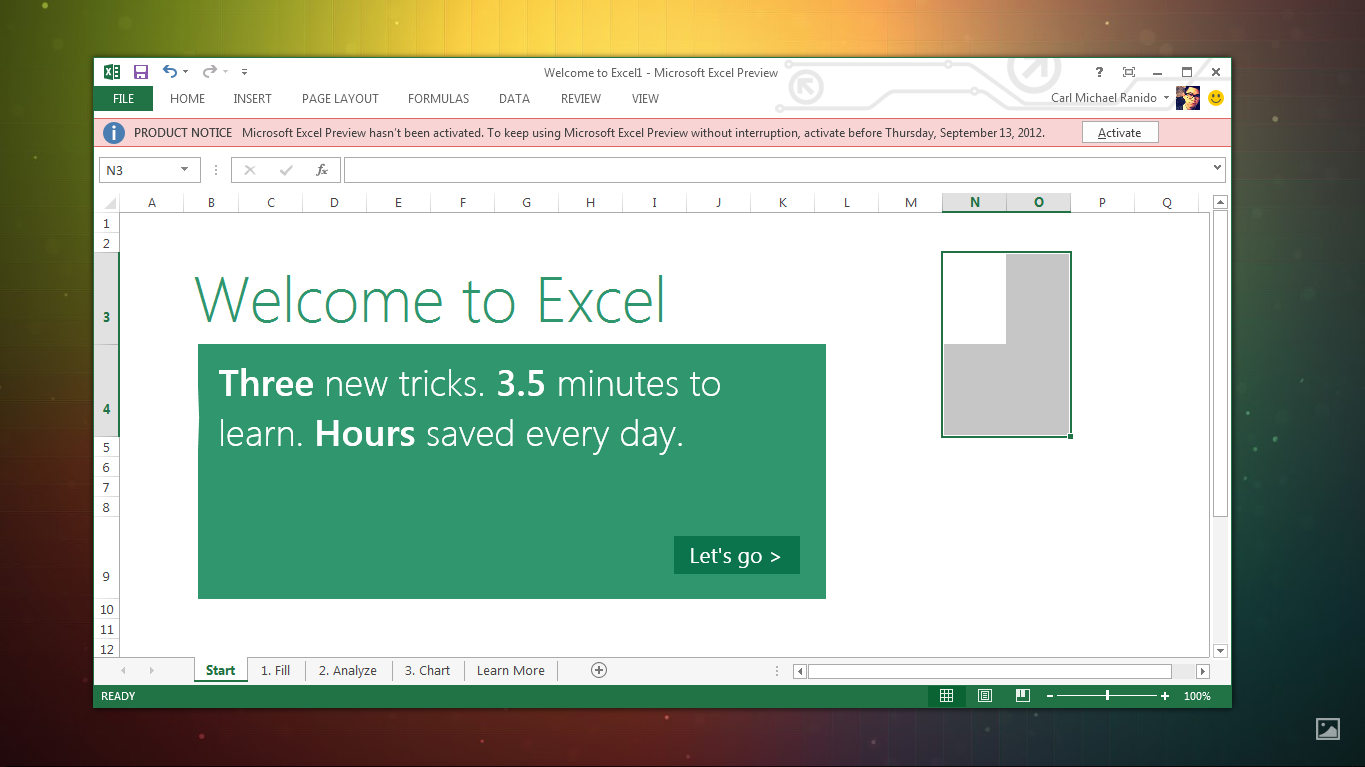Image resolution: width=1365 pixels, height=767 pixels.
Task: Open the Undo history dropdown arrow
Action: click(x=186, y=72)
